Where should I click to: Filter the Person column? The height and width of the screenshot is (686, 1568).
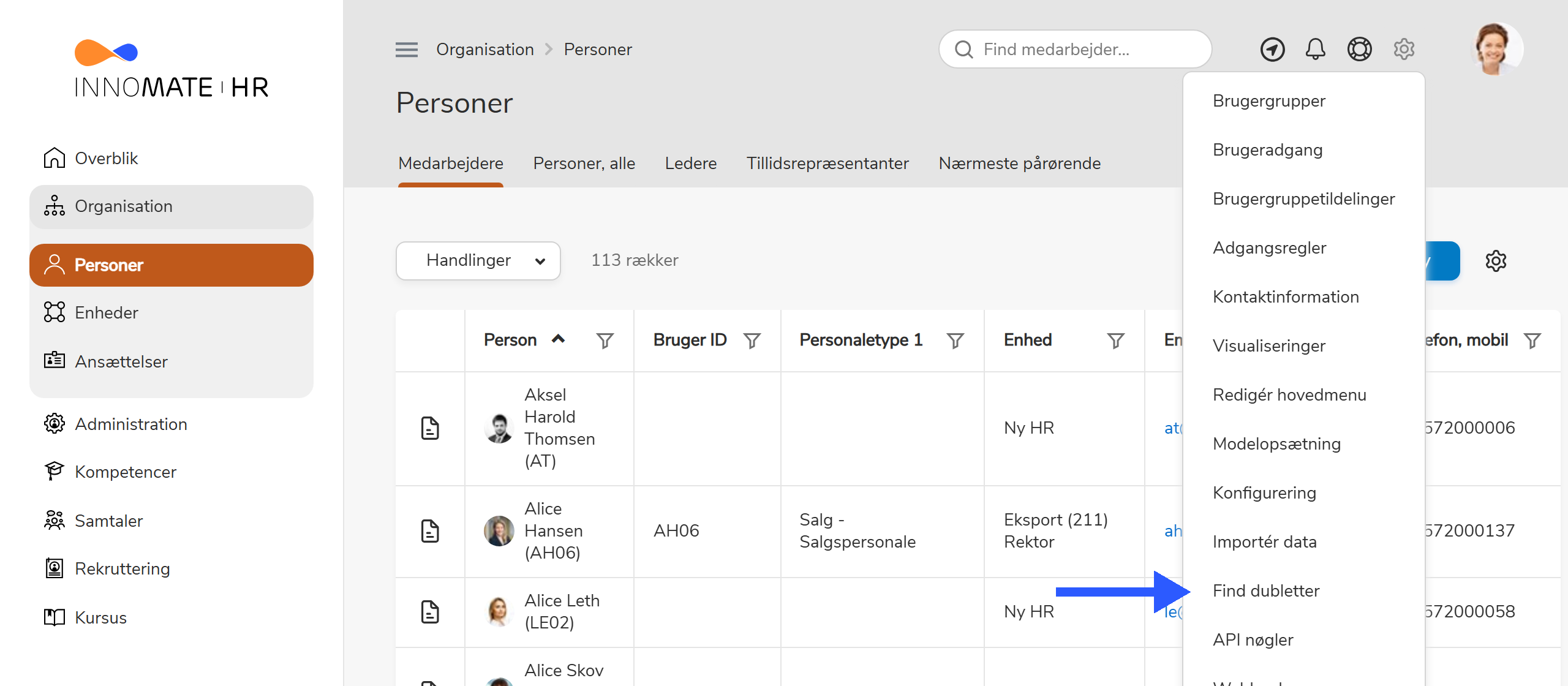605,341
